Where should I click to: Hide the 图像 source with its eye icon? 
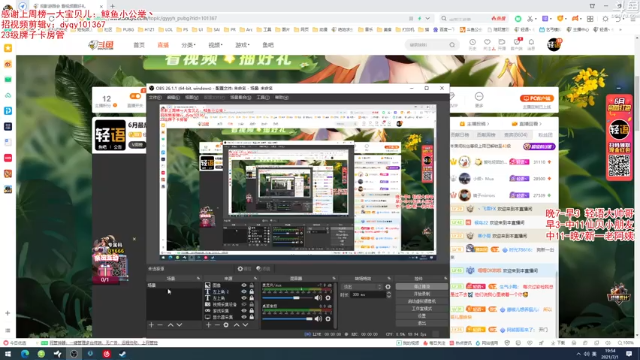click(244, 286)
